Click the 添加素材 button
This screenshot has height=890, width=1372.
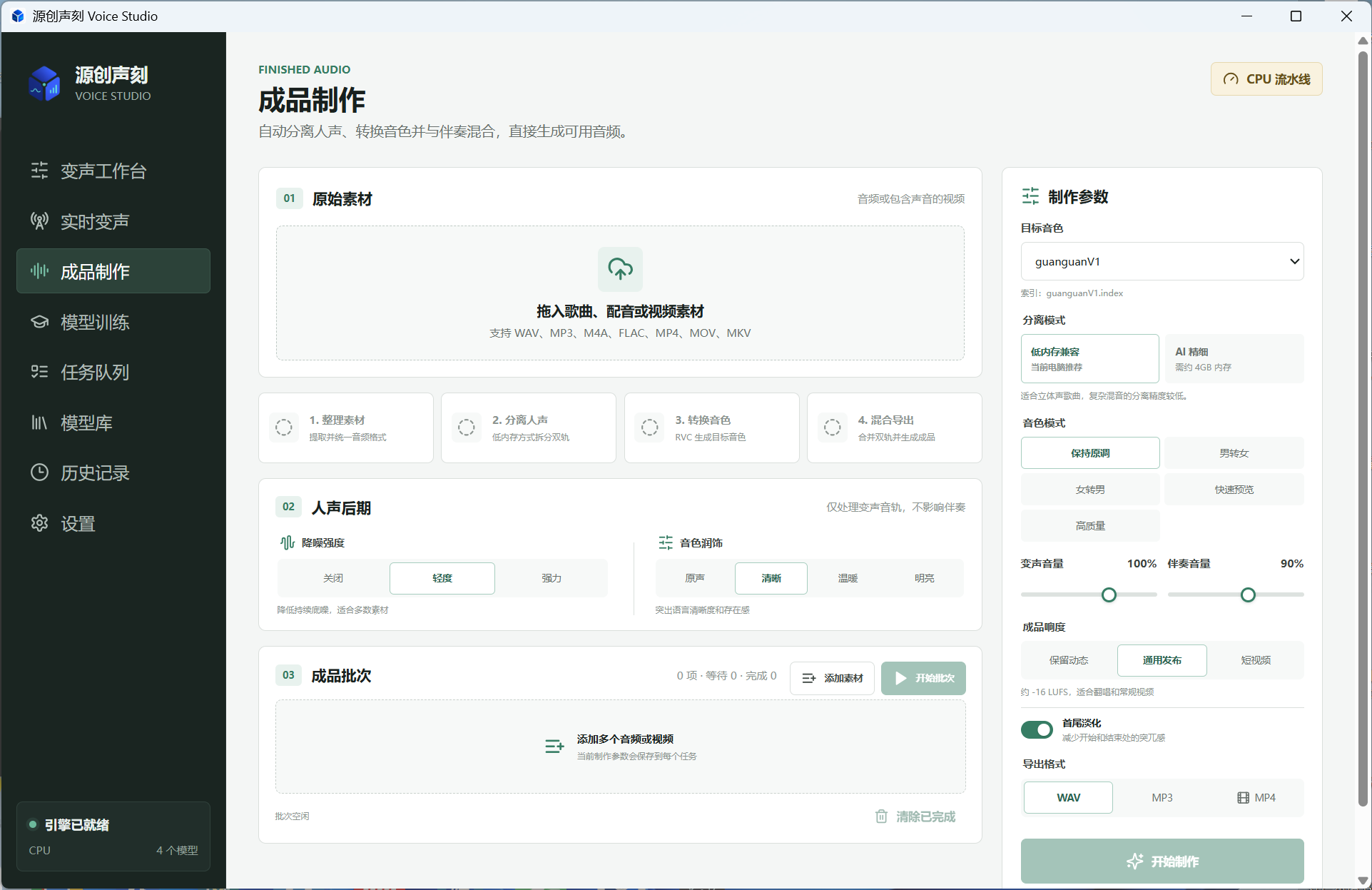[x=832, y=678]
